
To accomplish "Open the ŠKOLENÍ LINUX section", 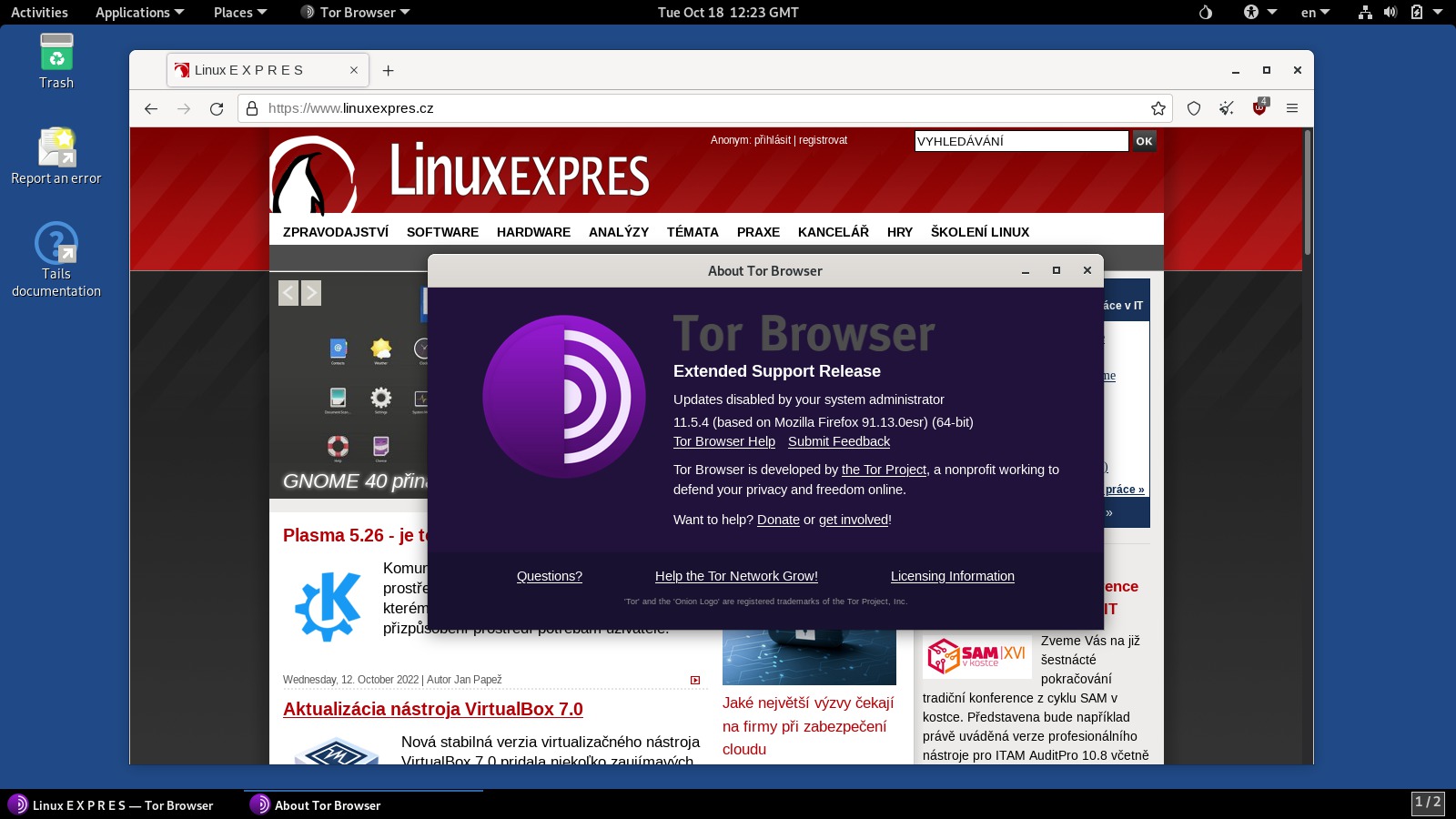I will [x=980, y=232].
